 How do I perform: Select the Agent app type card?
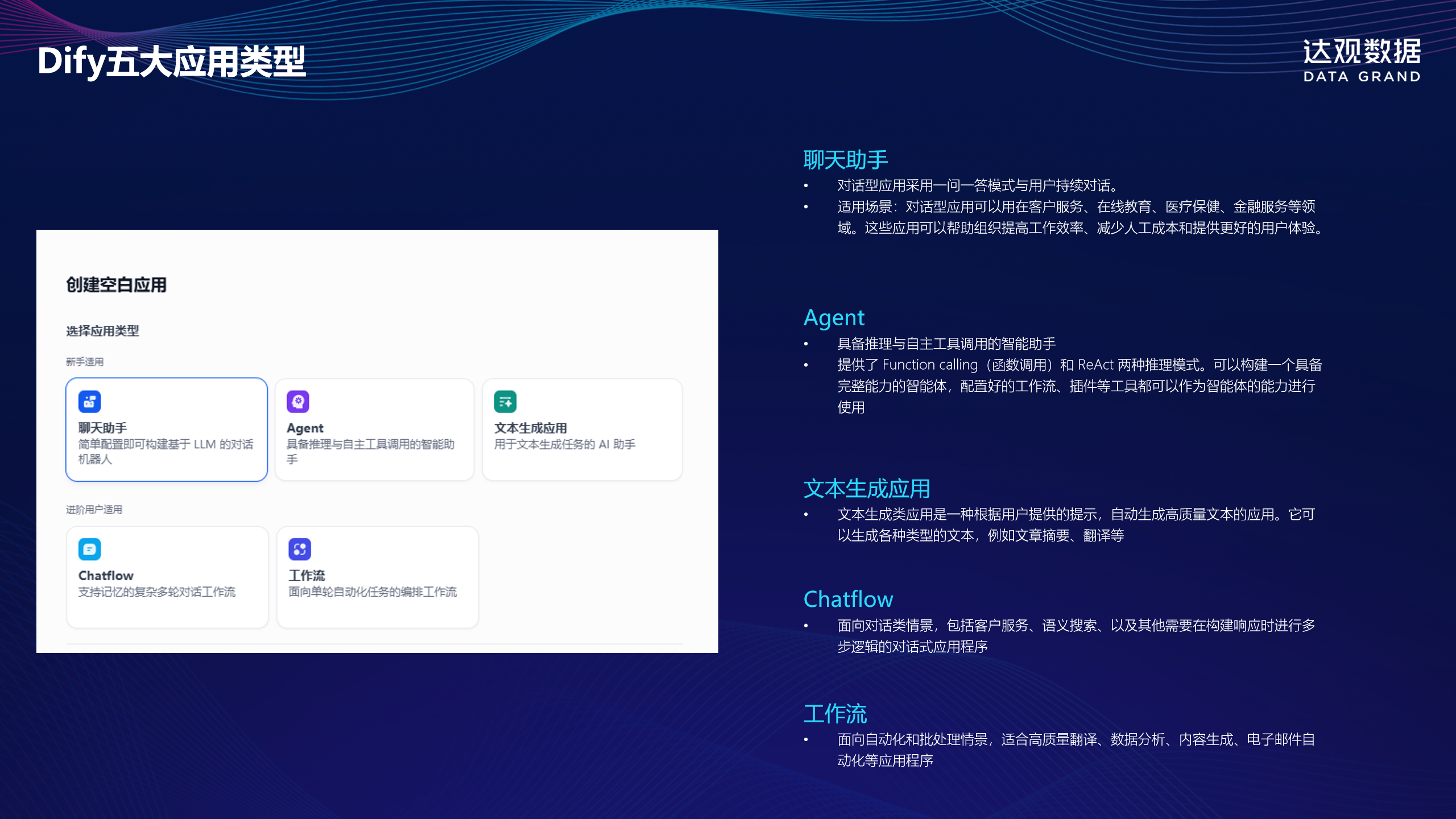374,430
